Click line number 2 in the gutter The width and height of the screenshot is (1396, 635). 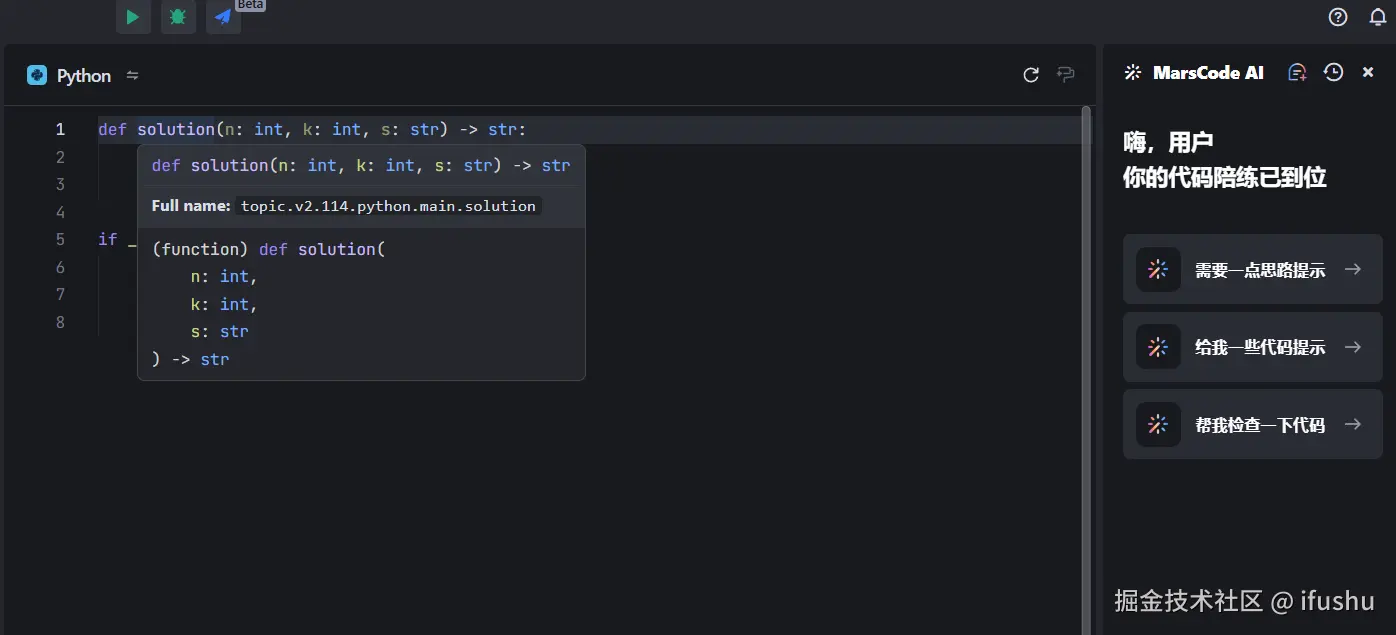coord(60,157)
